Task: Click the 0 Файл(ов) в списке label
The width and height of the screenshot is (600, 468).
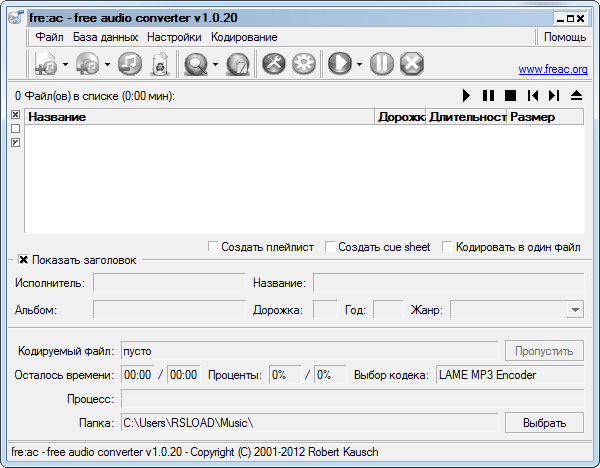Action: point(95,96)
